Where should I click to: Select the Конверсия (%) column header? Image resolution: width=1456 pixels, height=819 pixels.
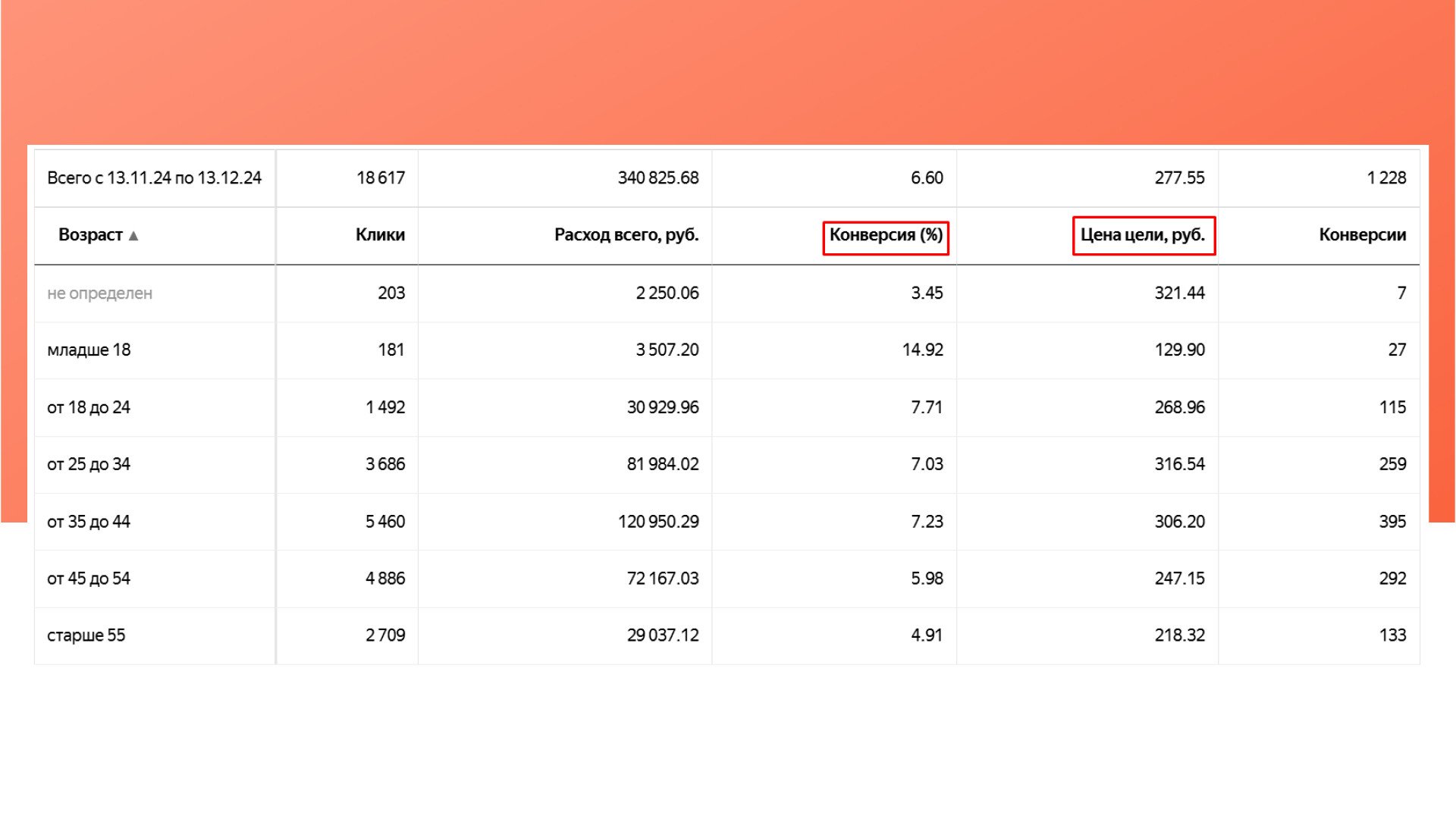886,235
